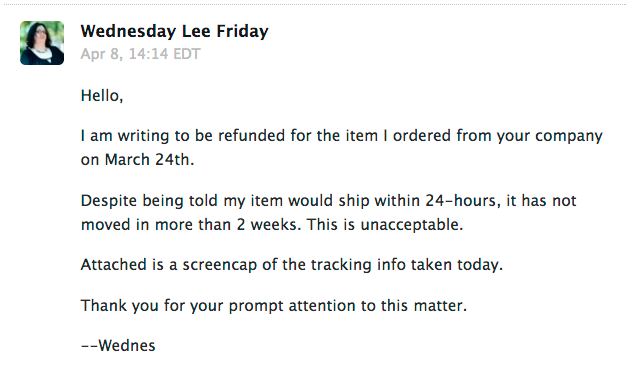The height and width of the screenshot is (378, 640).
Task: Click the dotted separator line above message
Action: [x=314, y=4]
